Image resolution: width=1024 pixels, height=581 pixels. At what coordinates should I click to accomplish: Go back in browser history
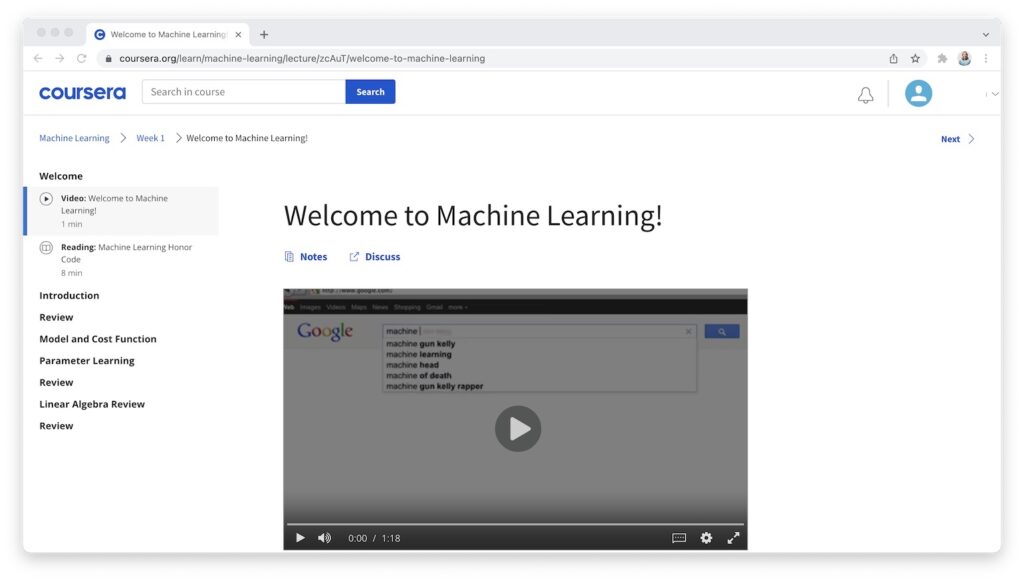(x=38, y=58)
